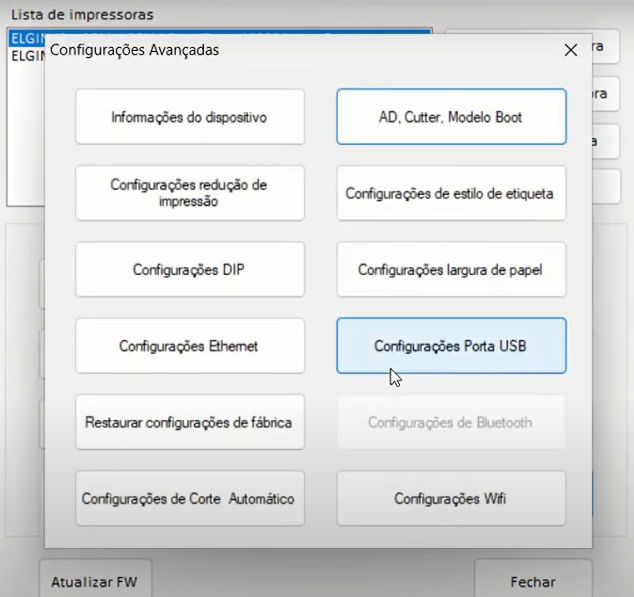634x597 pixels.
Task: Open Configurações de Corte Automático
Action: click(190, 498)
